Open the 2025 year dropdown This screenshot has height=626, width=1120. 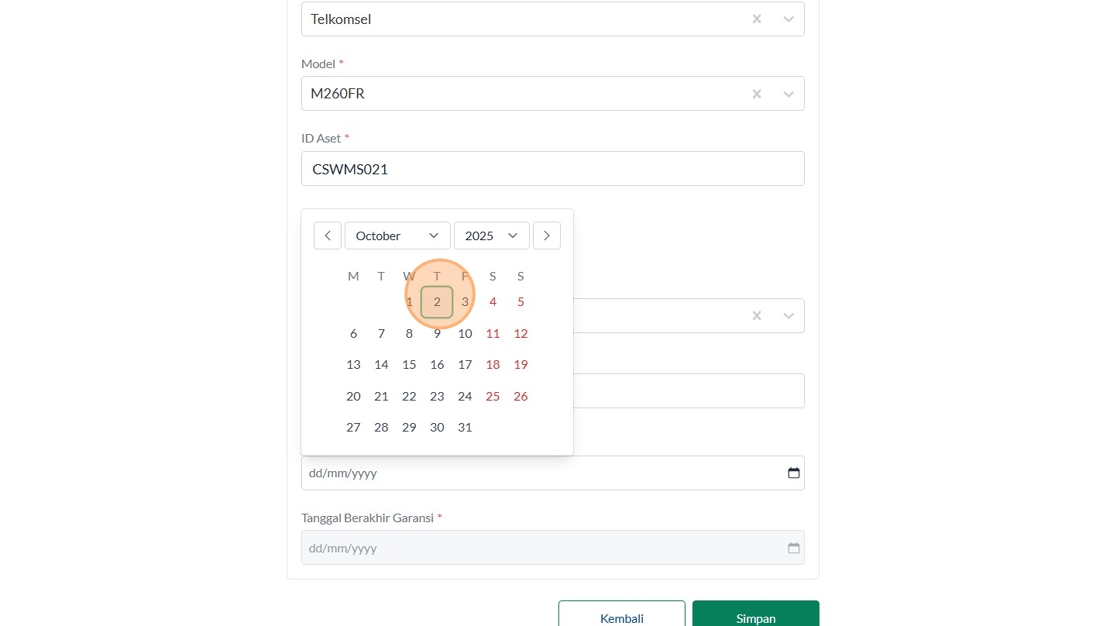[491, 236]
